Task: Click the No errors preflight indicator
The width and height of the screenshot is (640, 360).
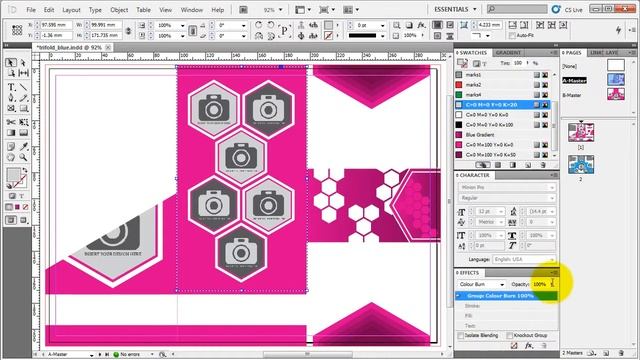Action: point(127,355)
